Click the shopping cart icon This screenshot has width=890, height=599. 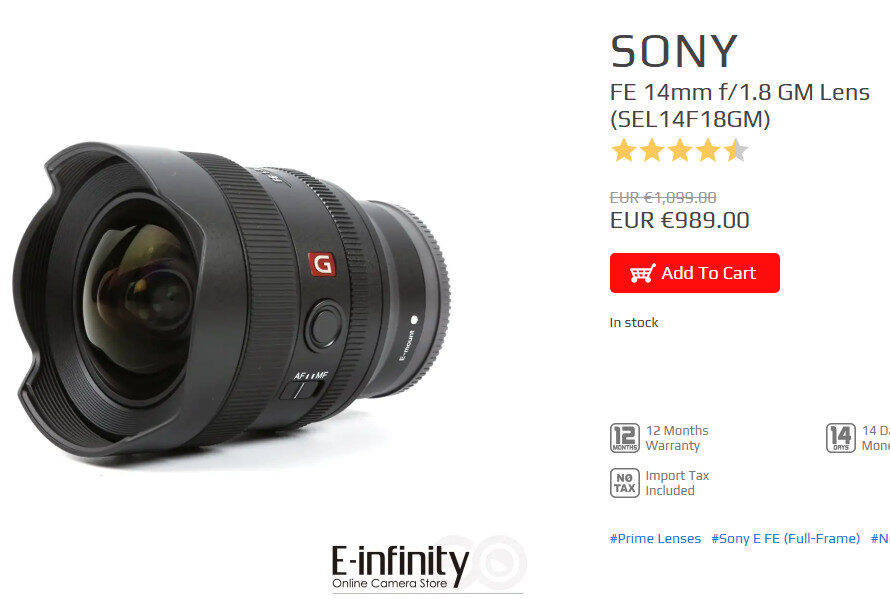643,274
